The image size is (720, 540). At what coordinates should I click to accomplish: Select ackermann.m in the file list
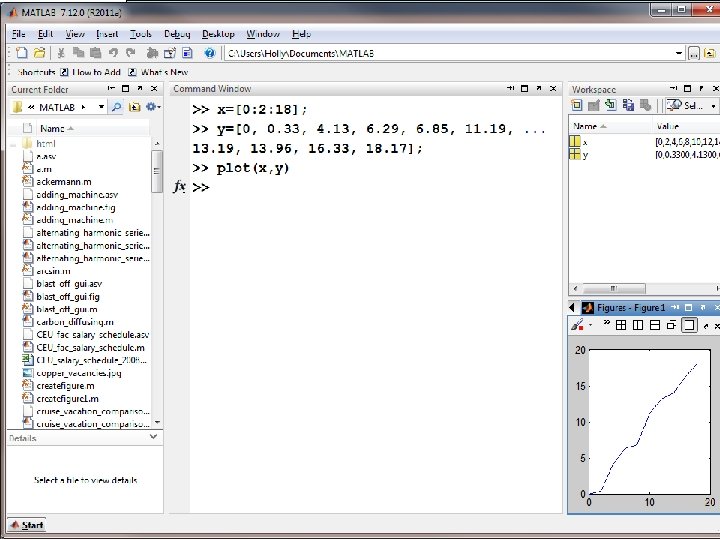(x=62, y=181)
